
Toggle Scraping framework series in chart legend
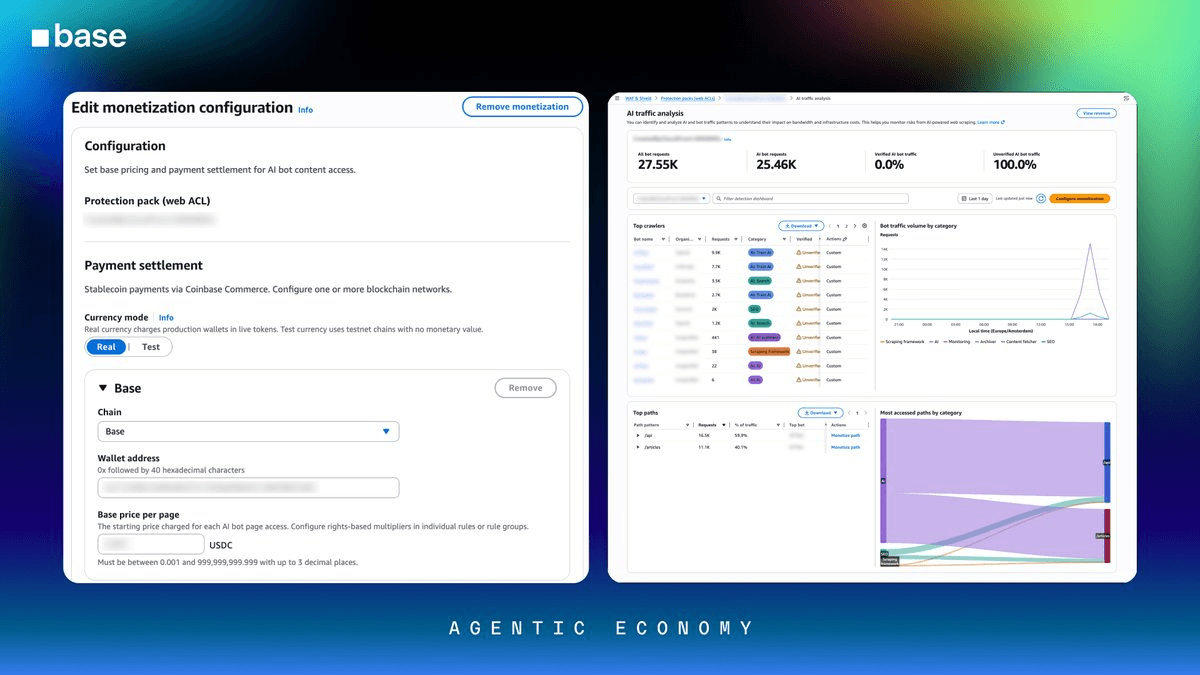902,342
